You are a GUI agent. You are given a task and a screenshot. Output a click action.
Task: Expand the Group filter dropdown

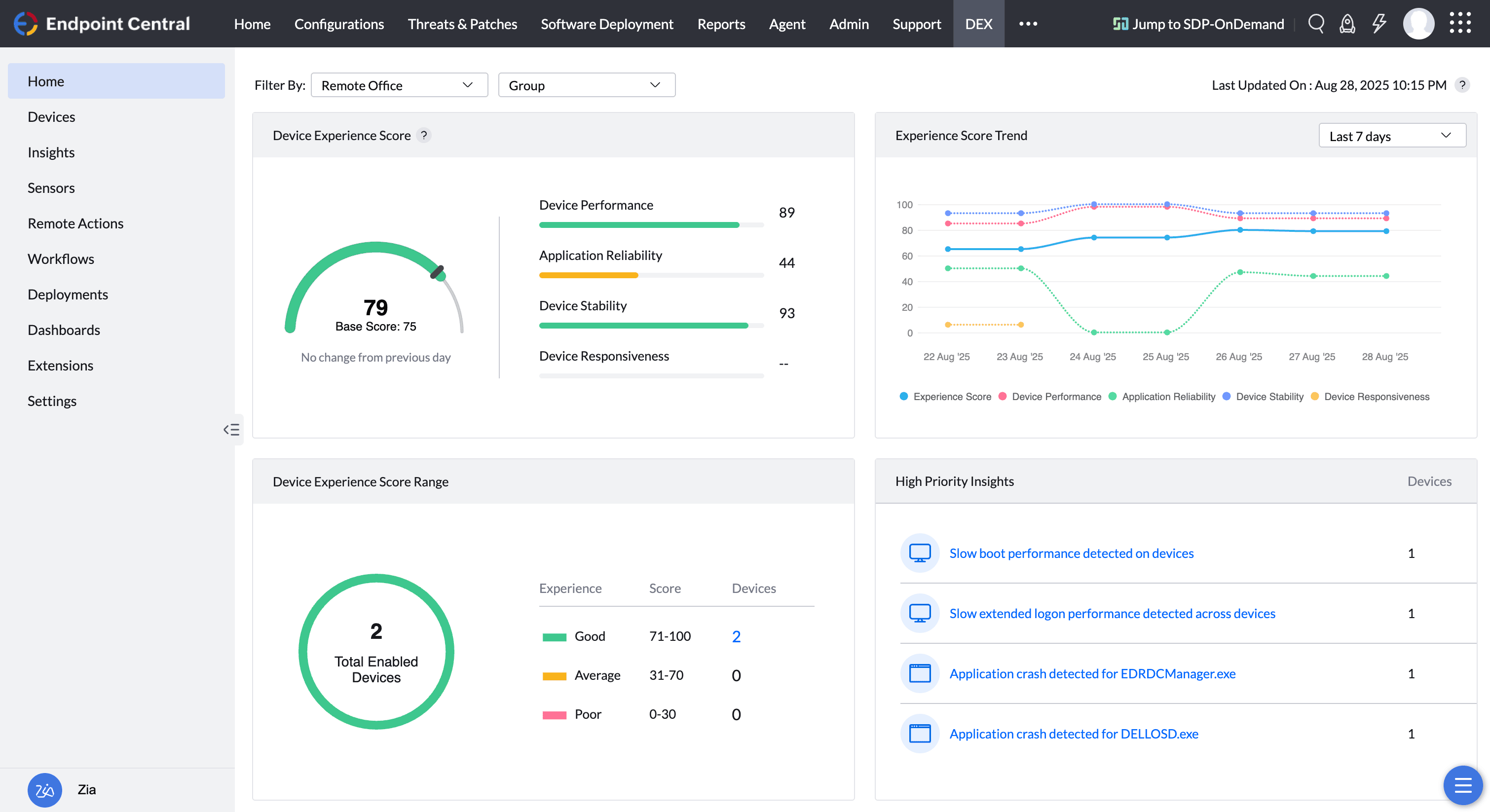(x=586, y=86)
